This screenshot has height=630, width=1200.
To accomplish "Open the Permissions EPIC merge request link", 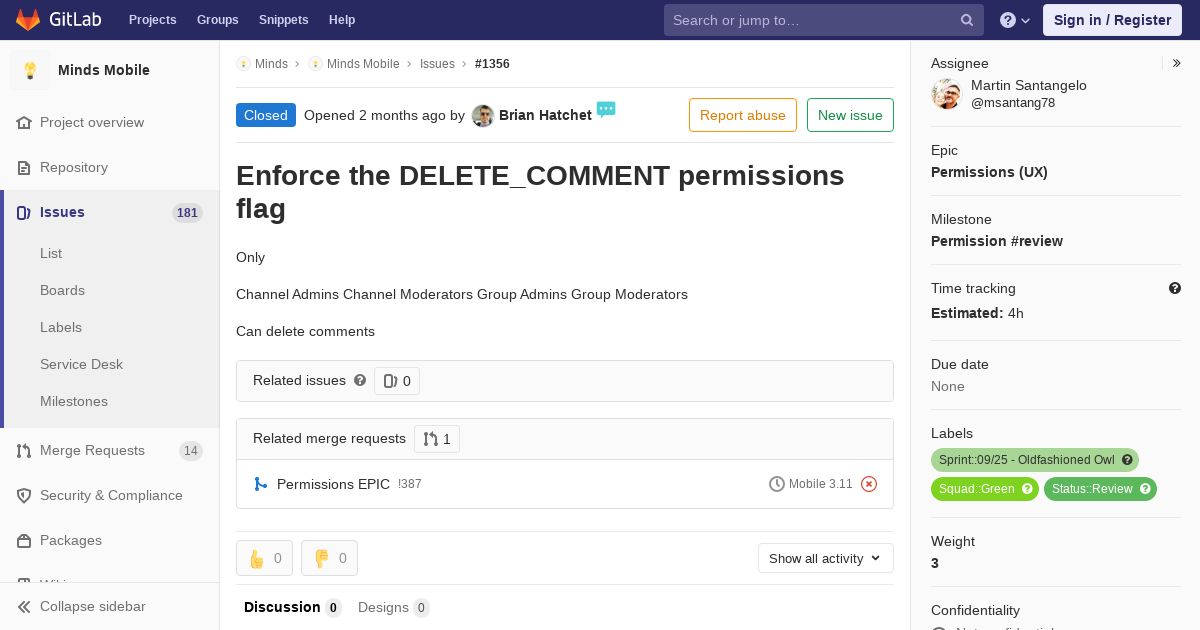I will click(x=333, y=484).
